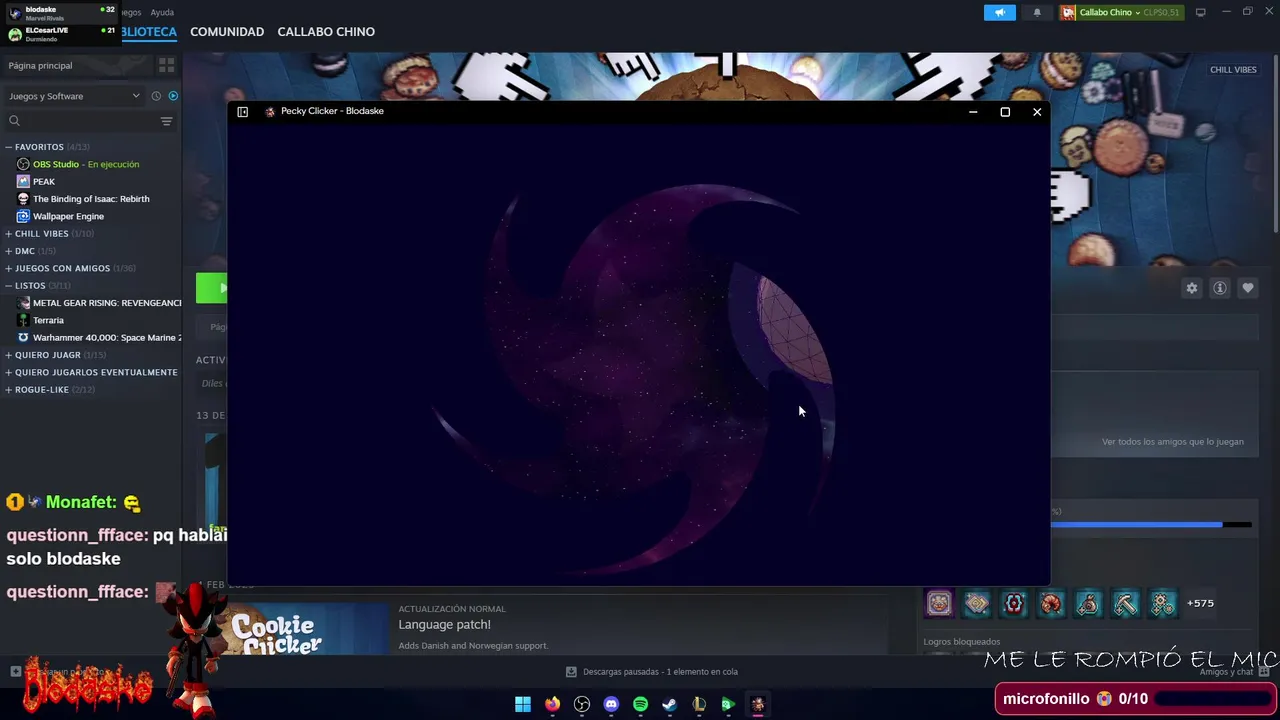Screen dimensions: 1280x720
Task: Open Juegos y Software filter dropdown
Action: click(74, 96)
